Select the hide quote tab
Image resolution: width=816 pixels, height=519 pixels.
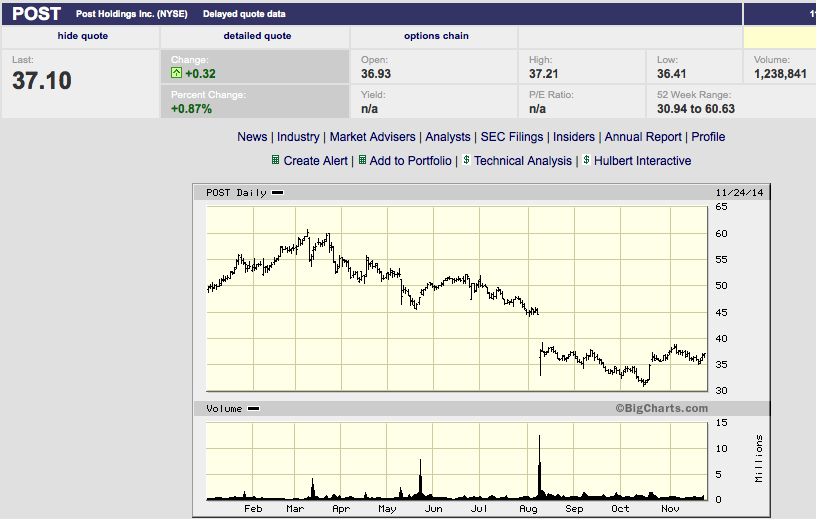coord(82,36)
